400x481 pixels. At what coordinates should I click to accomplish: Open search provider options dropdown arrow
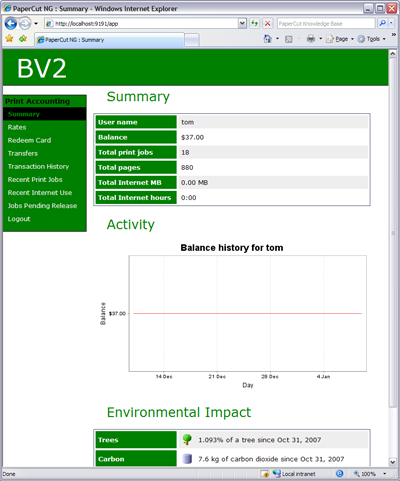pos(391,23)
